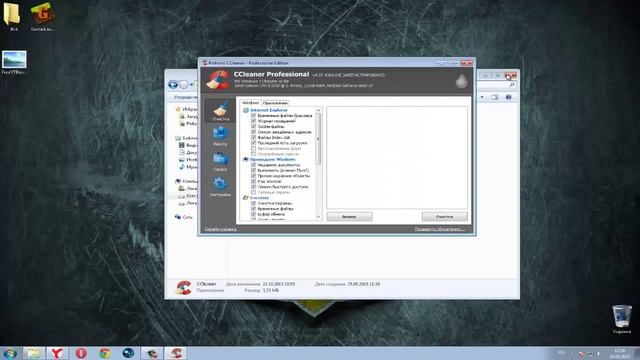Open the Очистка cleaner section in sidebar

coord(220,111)
